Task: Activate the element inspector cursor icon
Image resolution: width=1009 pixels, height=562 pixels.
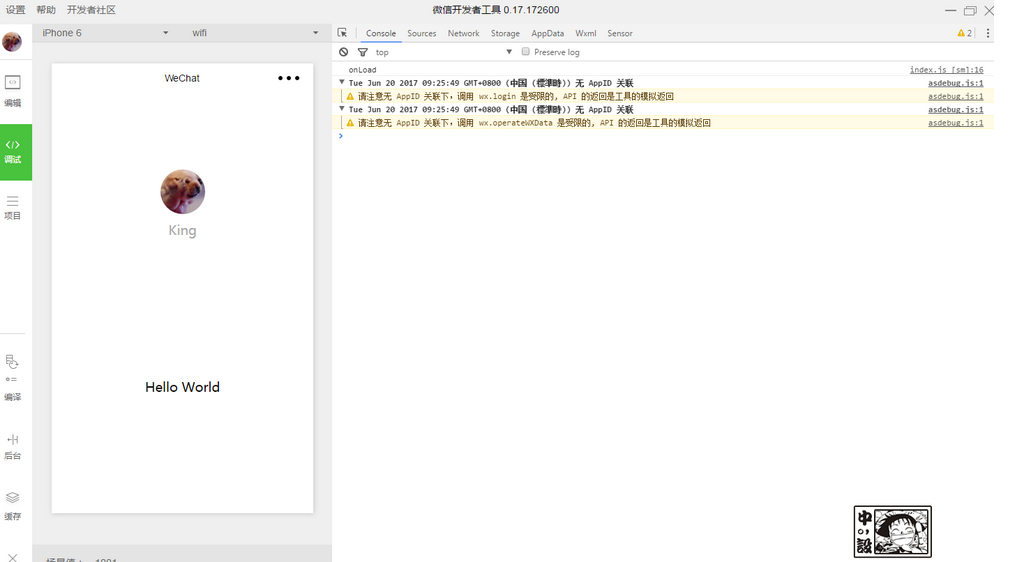Action: 342,33
